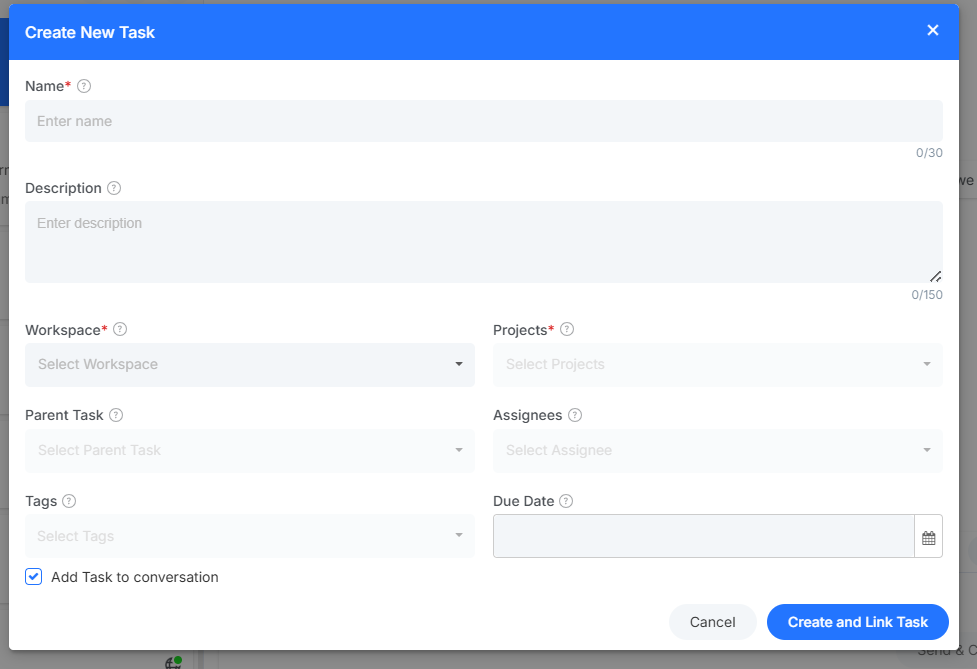Screen dimensions: 977x669
Task: Click the help icon next to Description
Action: click(x=114, y=188)
